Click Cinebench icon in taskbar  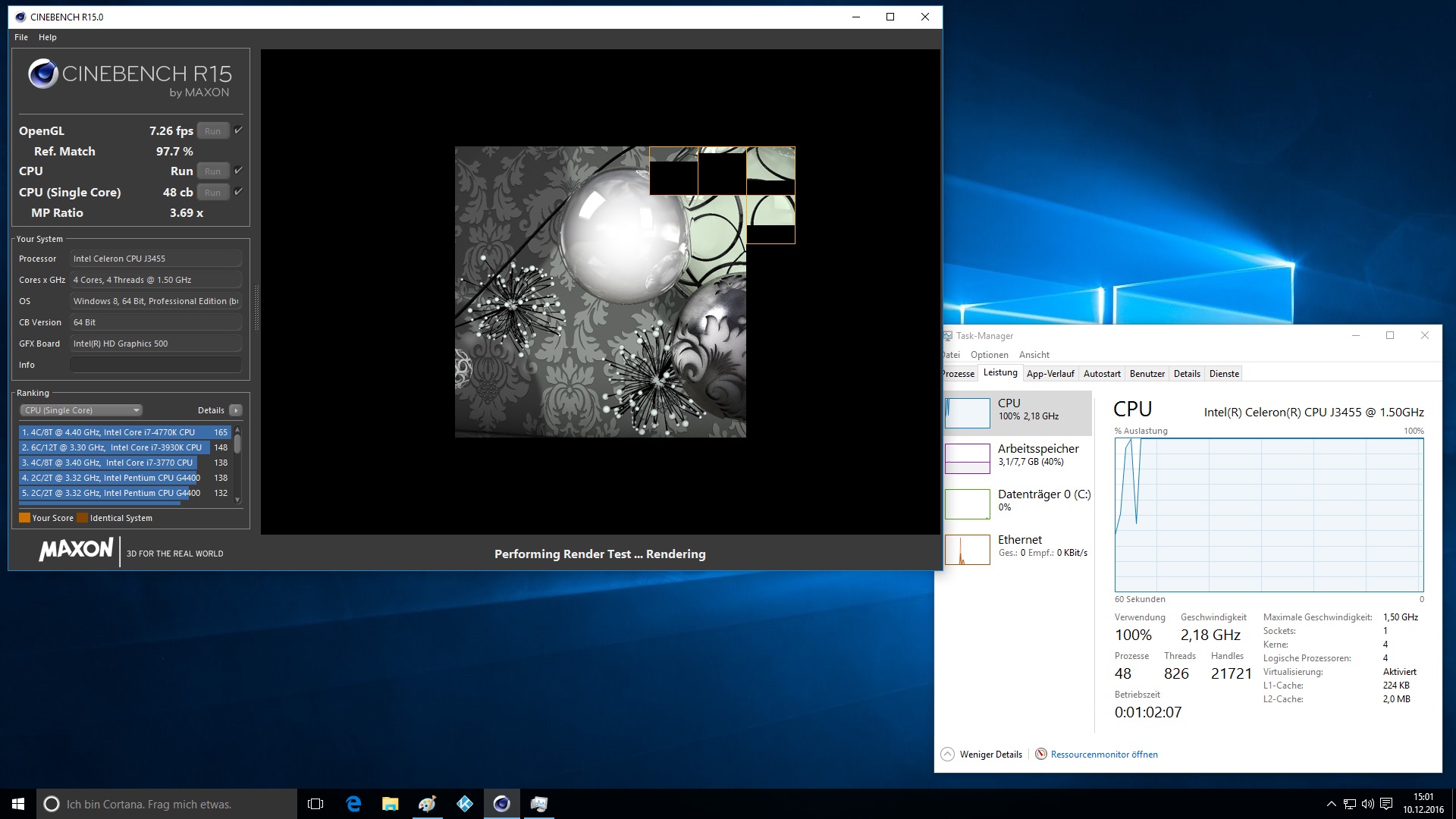coord(501,804)
